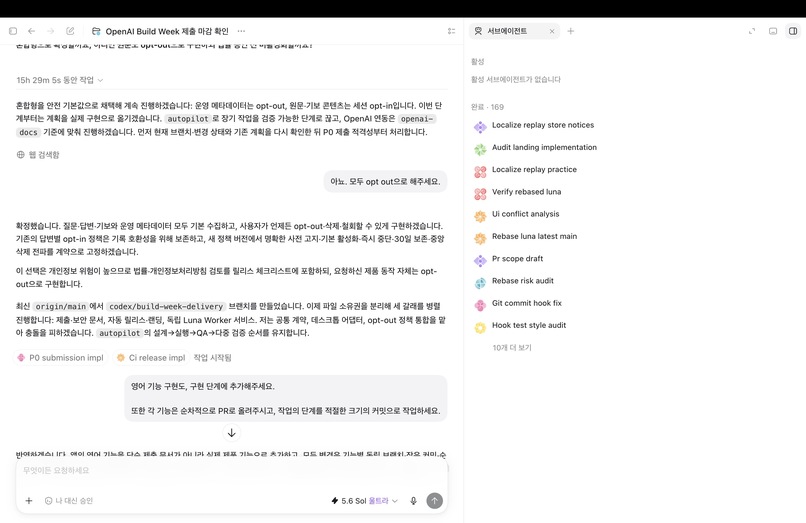Open the Audit landing implementation subagent
Screen dimensions: 806x523
tap(544, 148)
